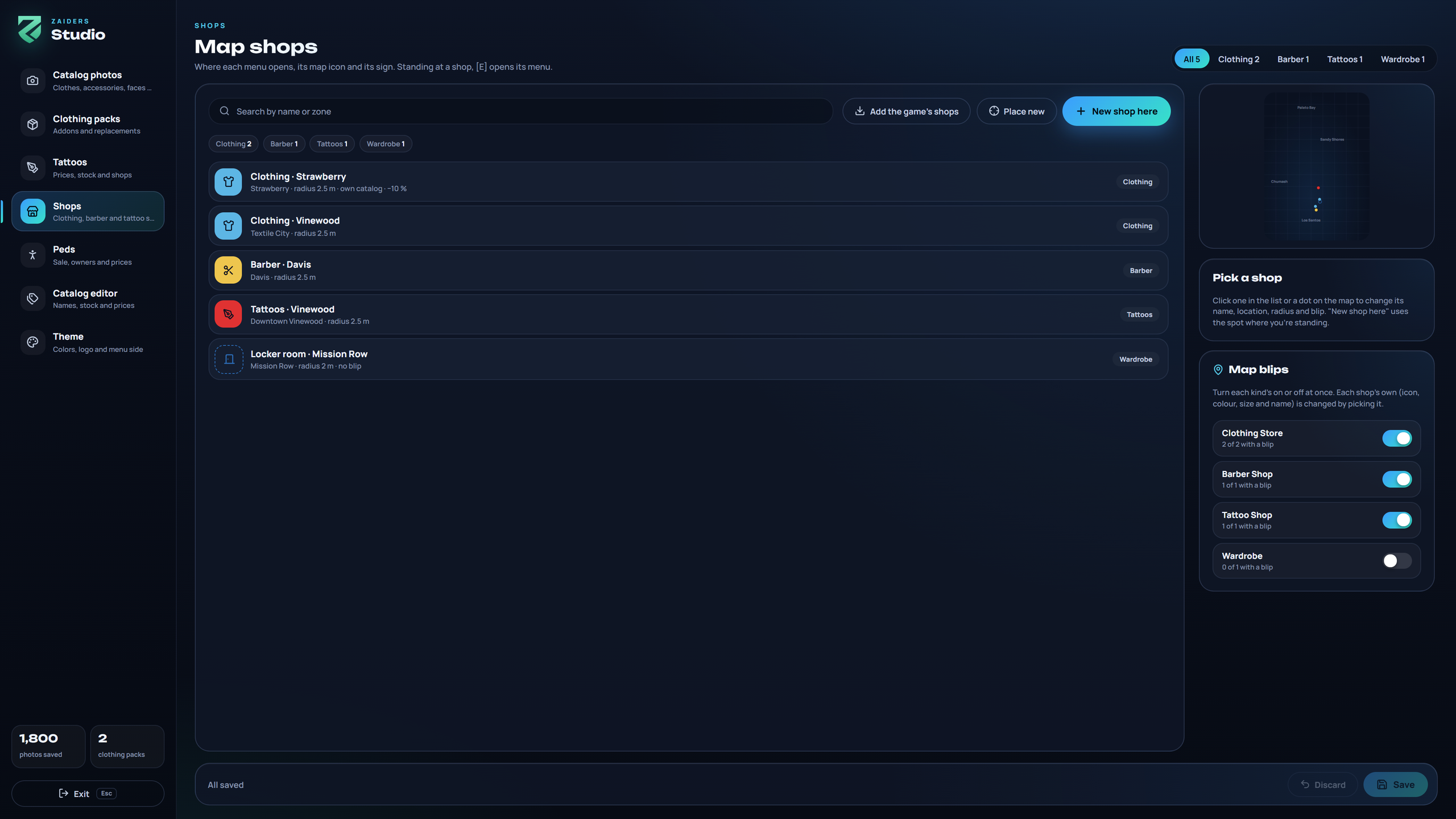Image resolution: width=1456 pixels, height=819 pixels.
Task: Filter list by Barber 1 chip
Action: [x=284, y=144]
